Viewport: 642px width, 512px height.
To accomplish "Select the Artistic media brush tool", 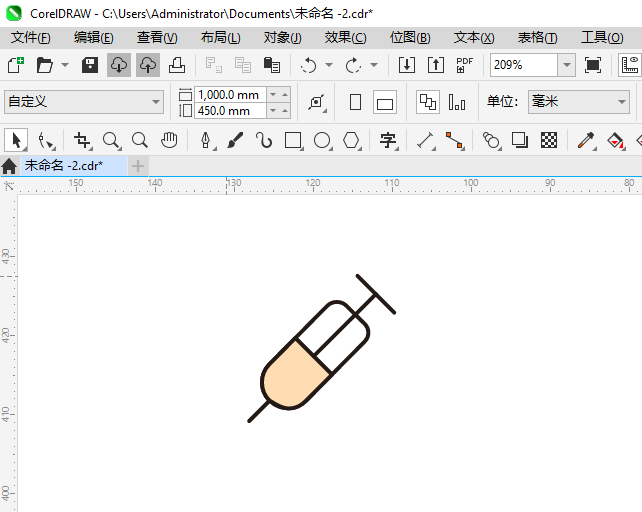I will pos(235,140).
